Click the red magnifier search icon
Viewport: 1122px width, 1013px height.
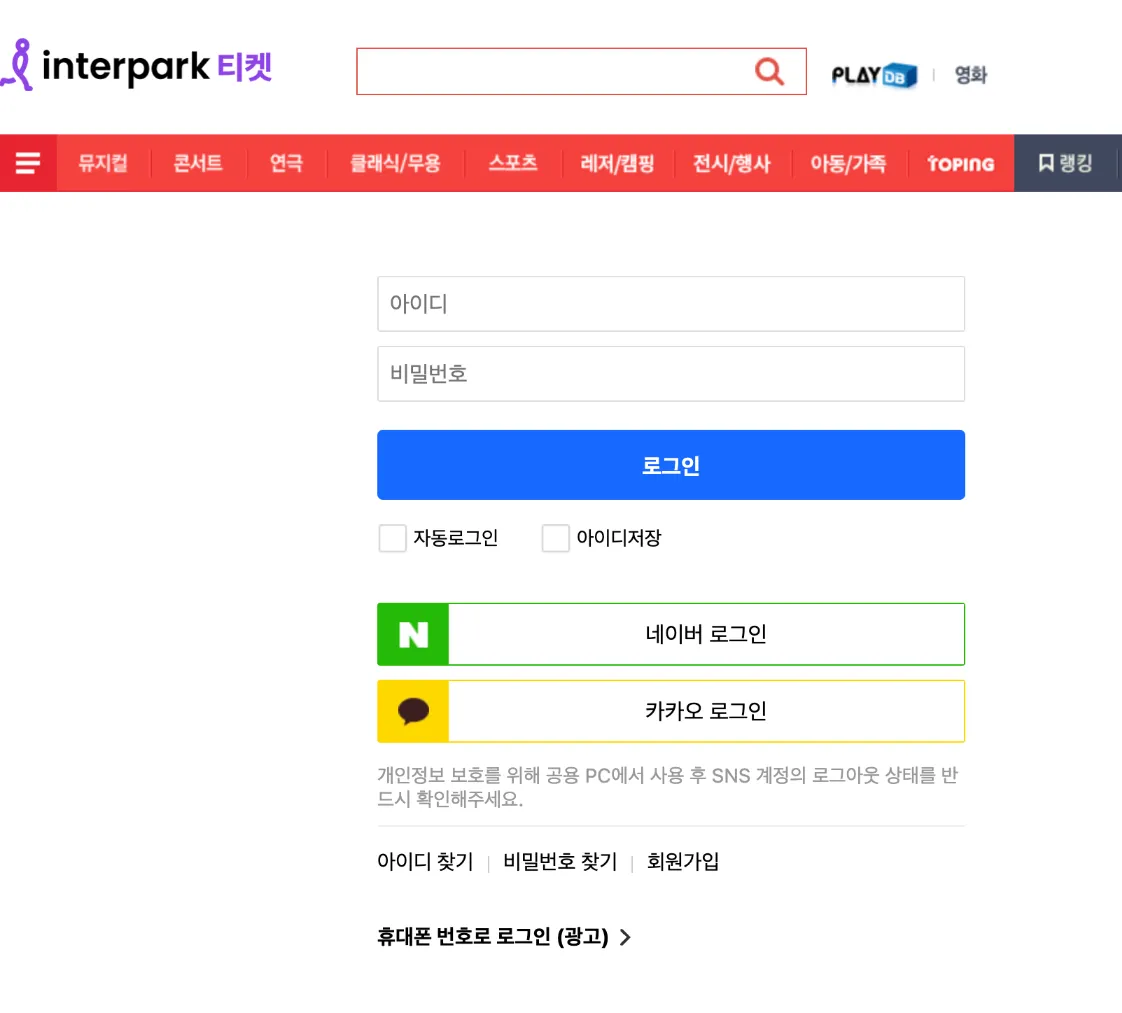[769, 72]
